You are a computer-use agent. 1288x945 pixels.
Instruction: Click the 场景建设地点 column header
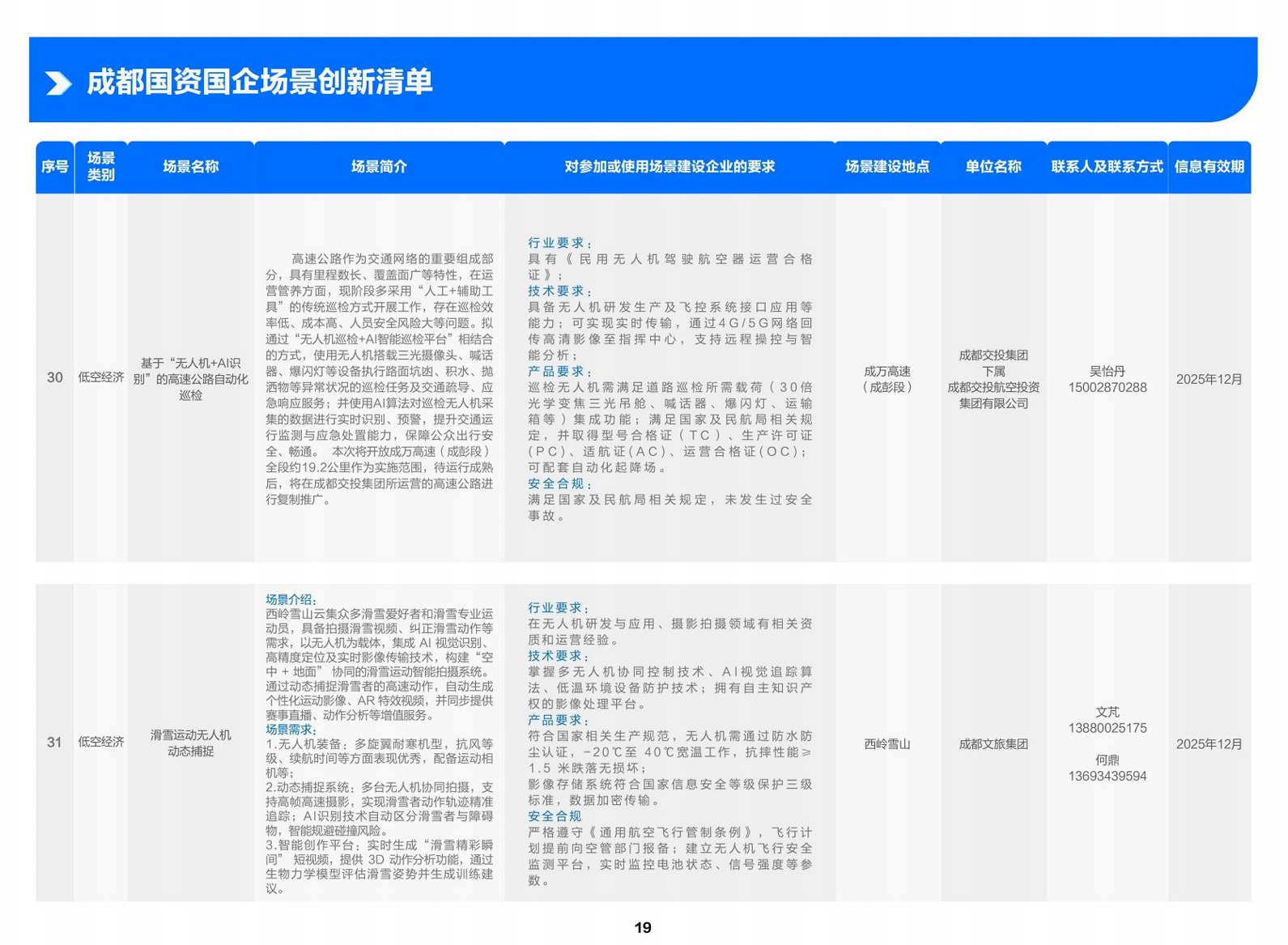(x=887, y=167)
